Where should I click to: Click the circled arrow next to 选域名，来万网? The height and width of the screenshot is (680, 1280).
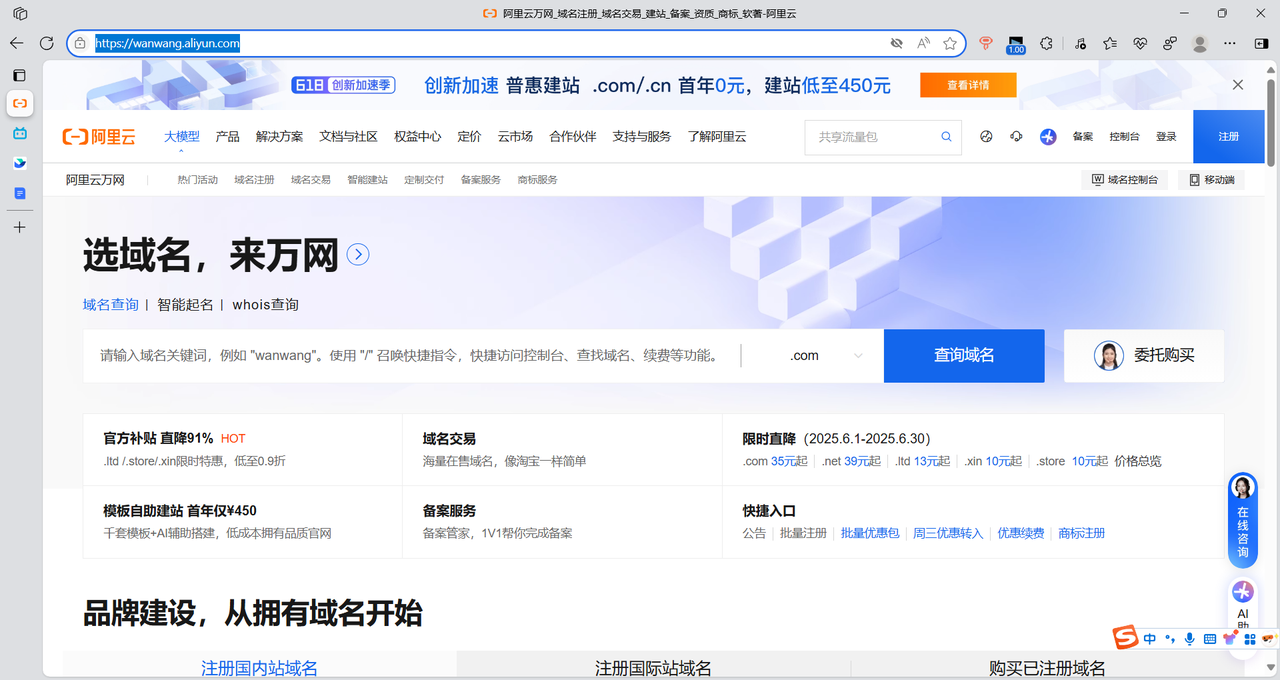point(358,255)
